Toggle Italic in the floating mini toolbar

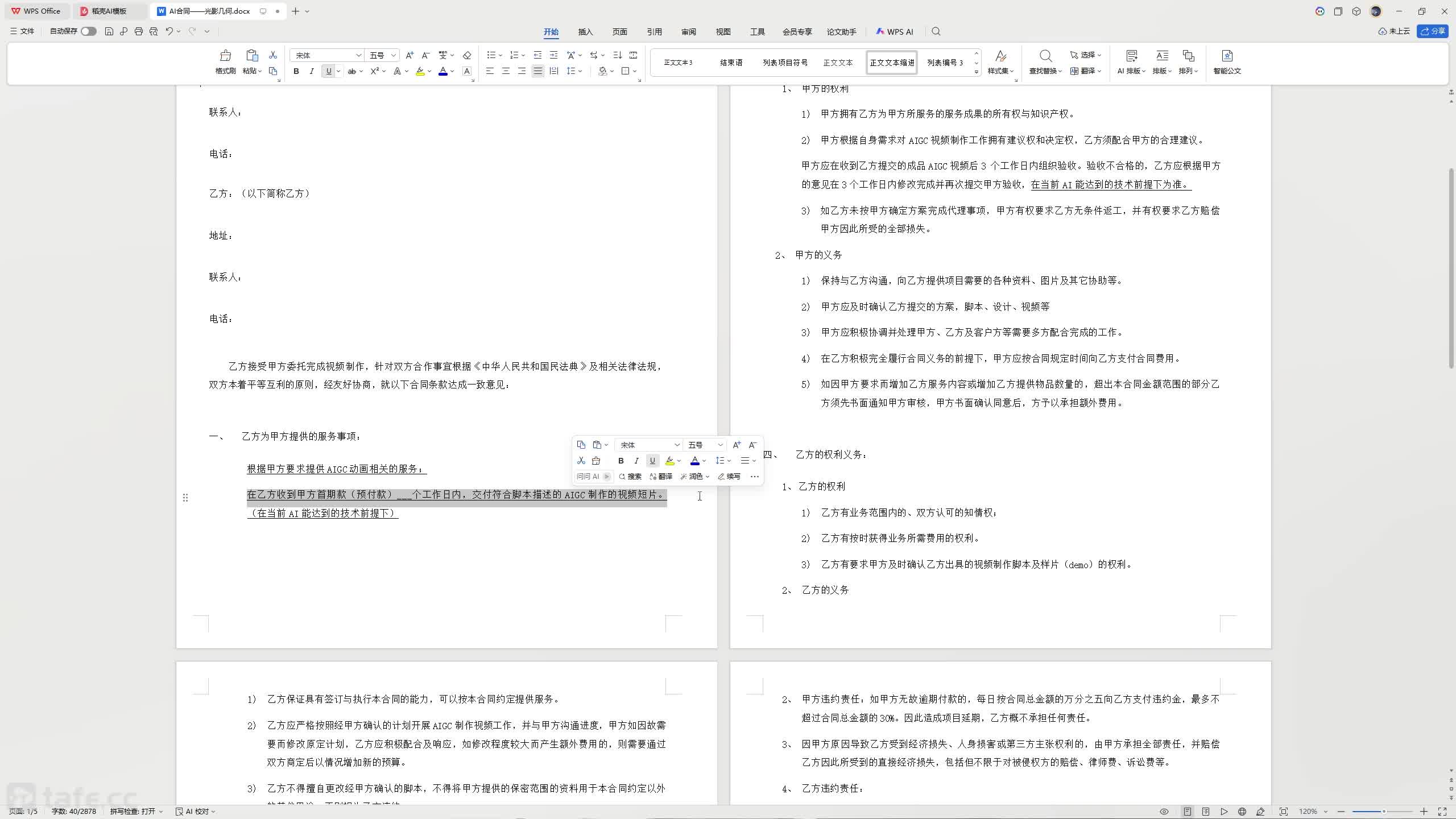pos(636,461)
